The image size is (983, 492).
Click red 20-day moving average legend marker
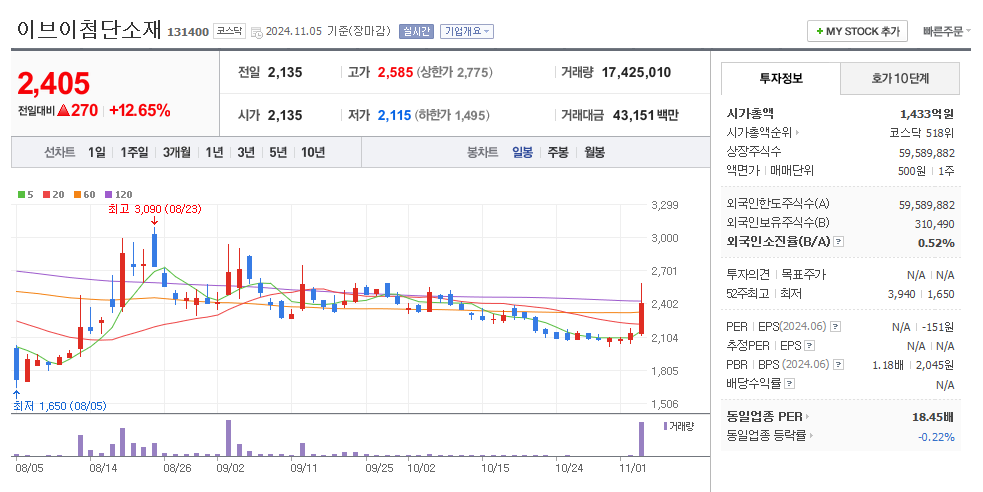46,195
